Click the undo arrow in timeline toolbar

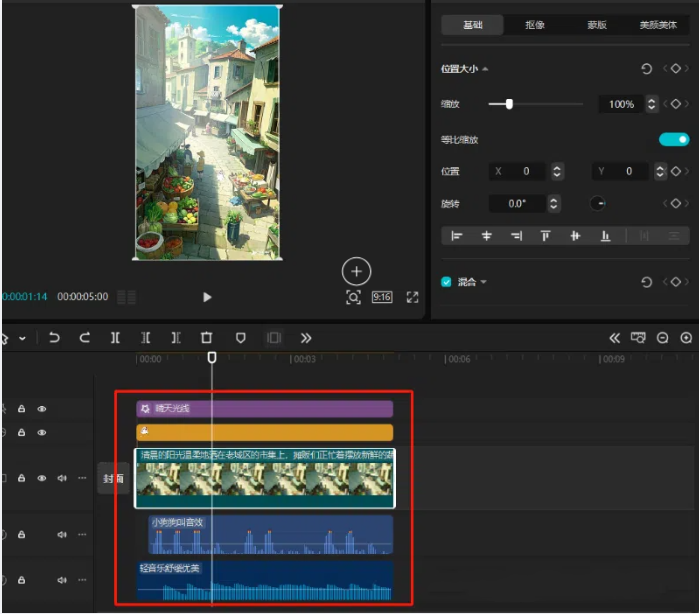[x=54, y=338]
